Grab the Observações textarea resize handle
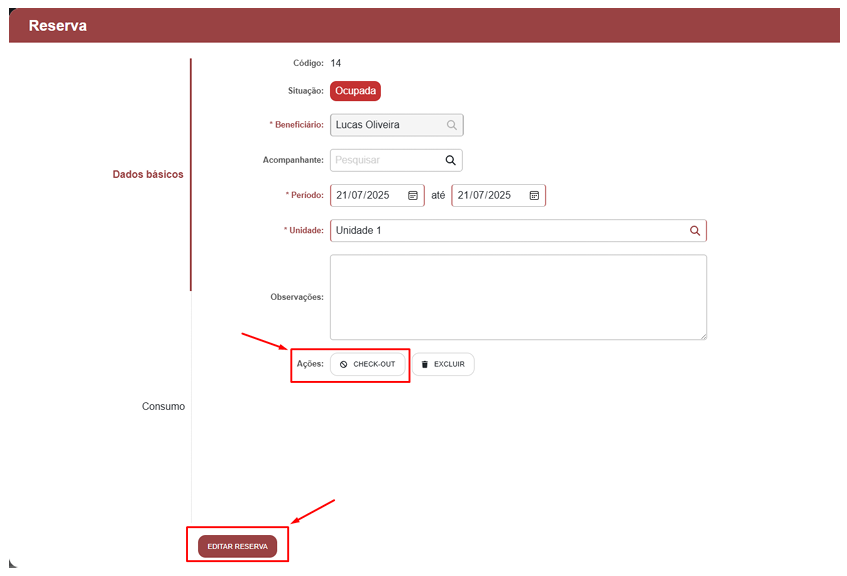The width and height of the screenshot is (847, 576). click(x=702, y=335)
